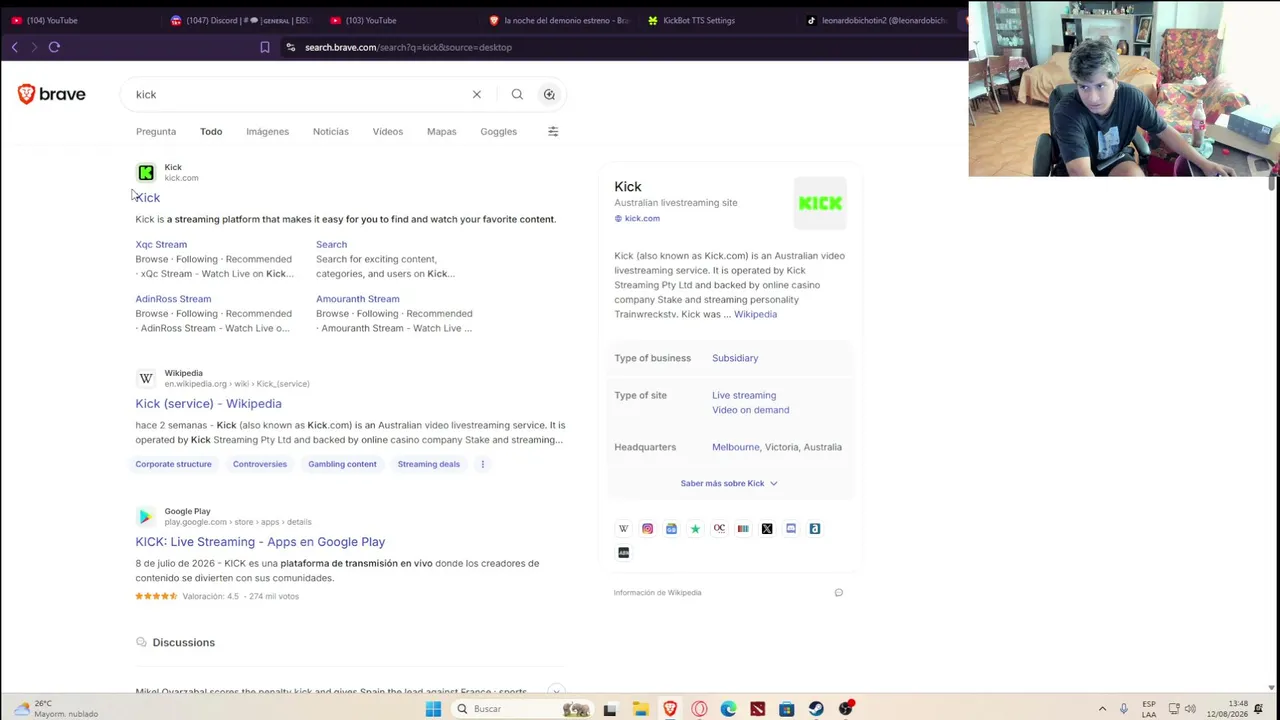The width and height of the screenshot is (1280, 720).
Task: Switch to the Videos tab
Action: [x=388, y=131]
